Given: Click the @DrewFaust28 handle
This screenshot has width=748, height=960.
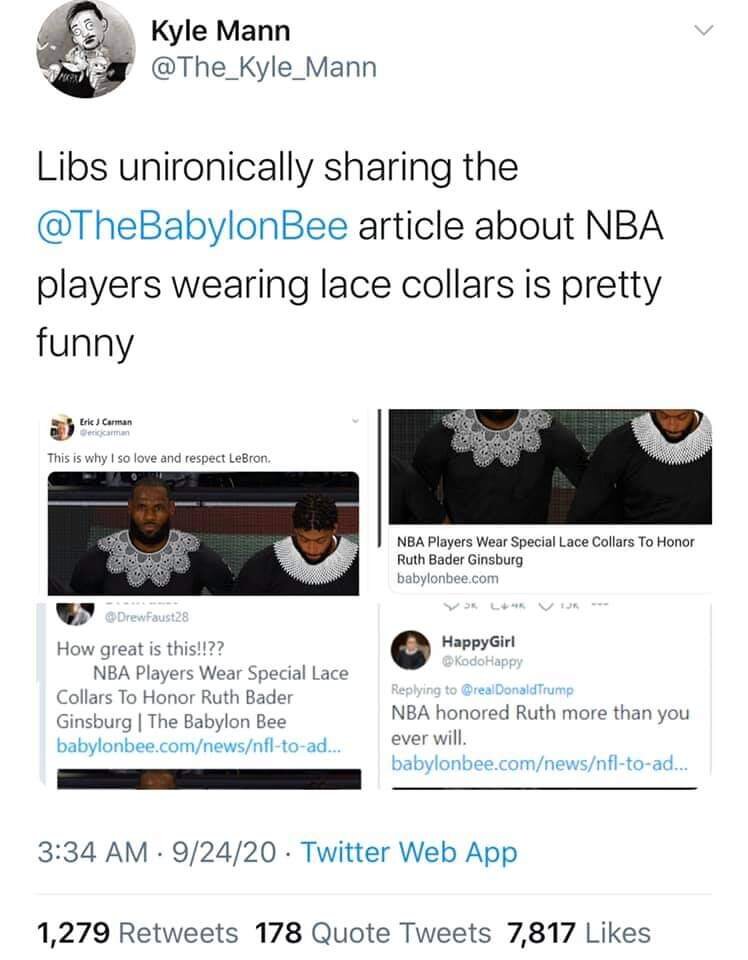Looking at the screenshot, I should click(x=147, y=617).
